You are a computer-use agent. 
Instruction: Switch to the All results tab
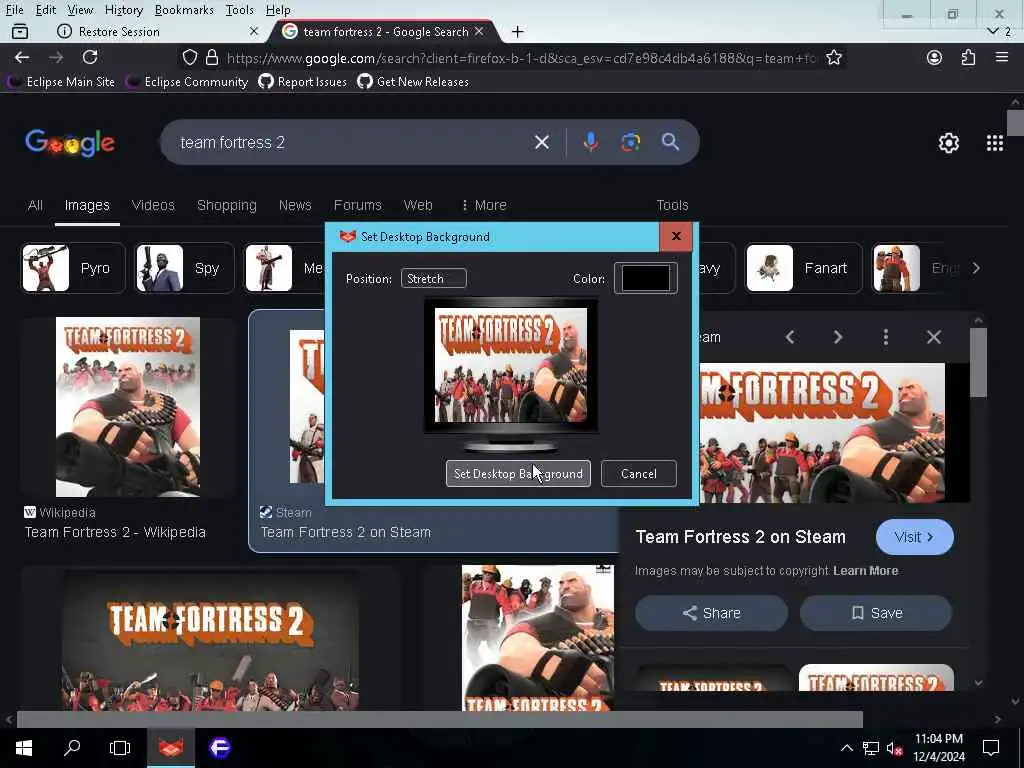coord(35,205)
